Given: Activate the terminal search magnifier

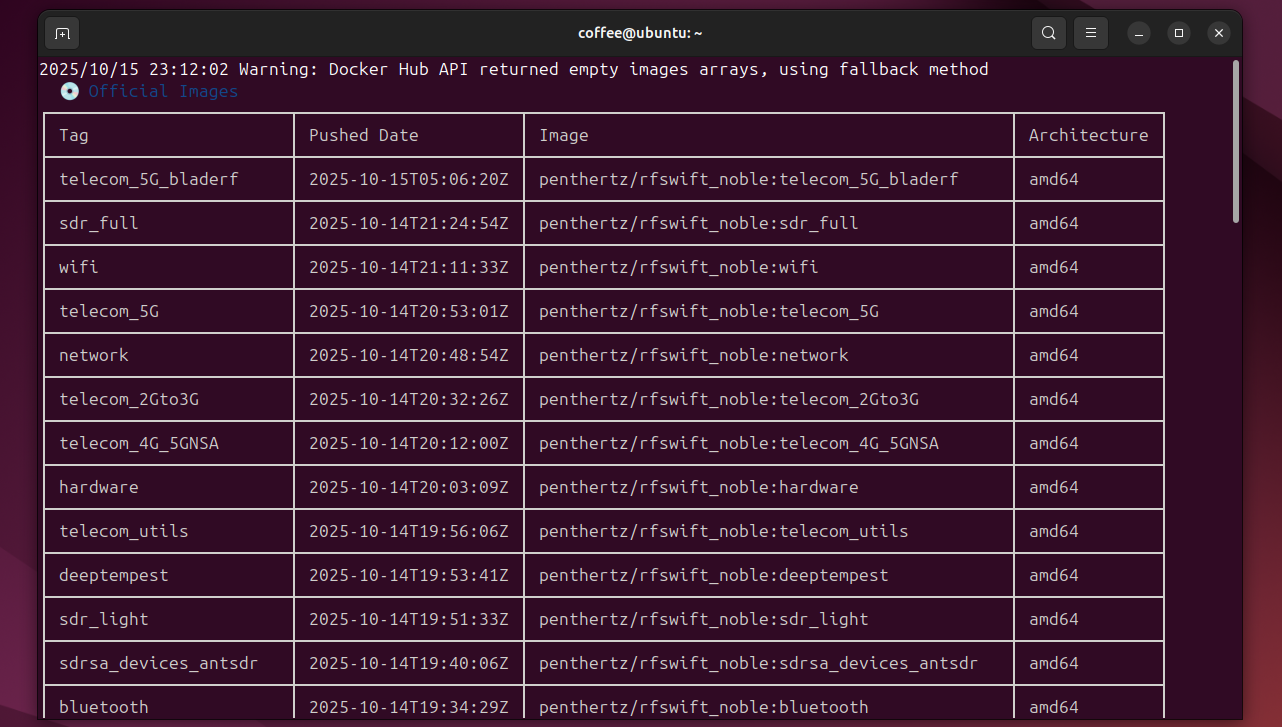Looking at the screenshot, I should tap(1048, 32).
